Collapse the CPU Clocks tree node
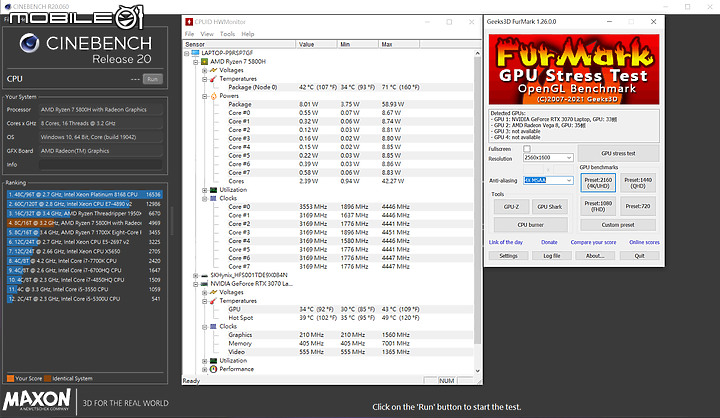Image resolution: width=720 pixels, height=418 pixels. point(205,198)
